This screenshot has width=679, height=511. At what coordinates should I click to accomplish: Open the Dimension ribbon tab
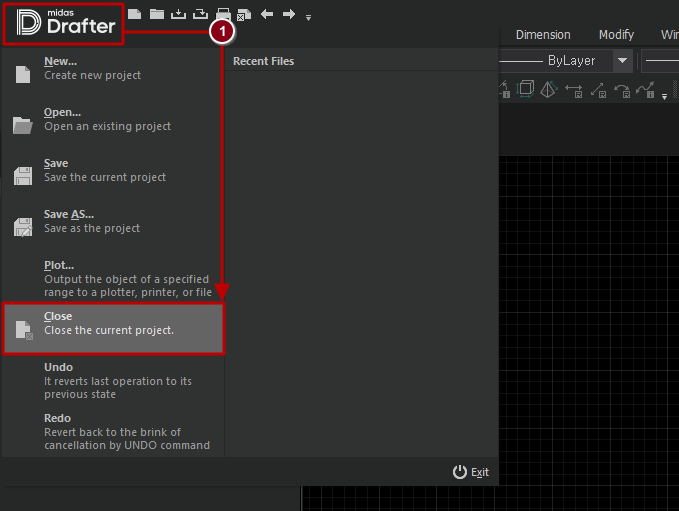point(543,35)
